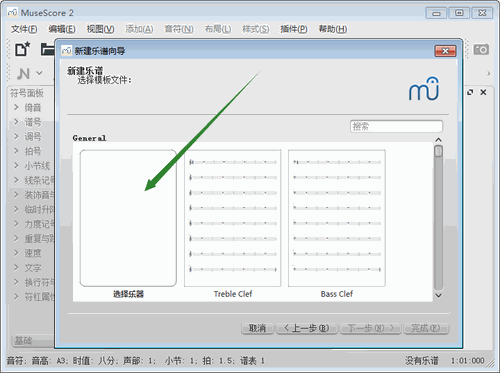Click the note input N icon

pos(23,74)
